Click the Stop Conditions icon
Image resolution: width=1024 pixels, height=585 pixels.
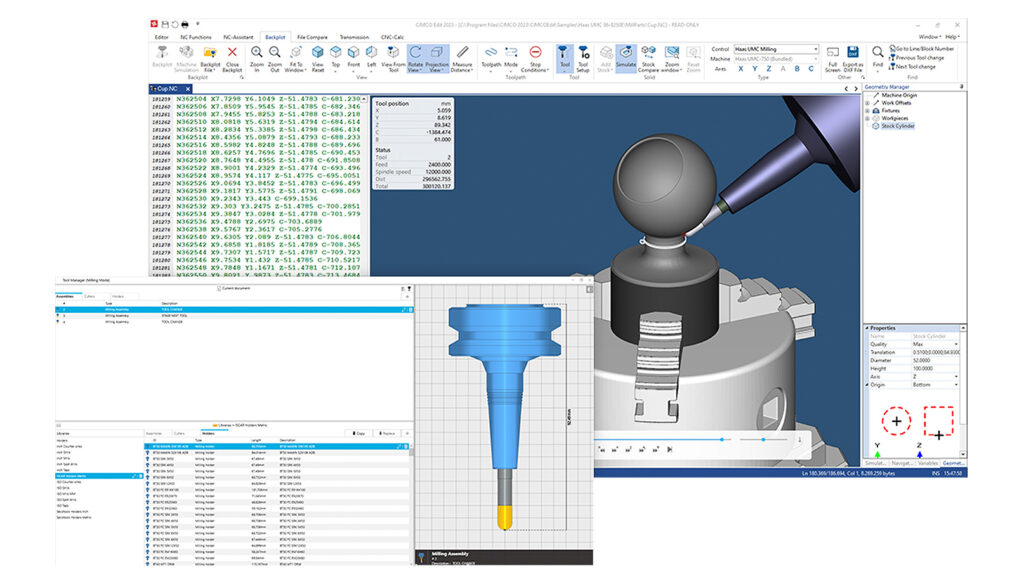point(535,54)
